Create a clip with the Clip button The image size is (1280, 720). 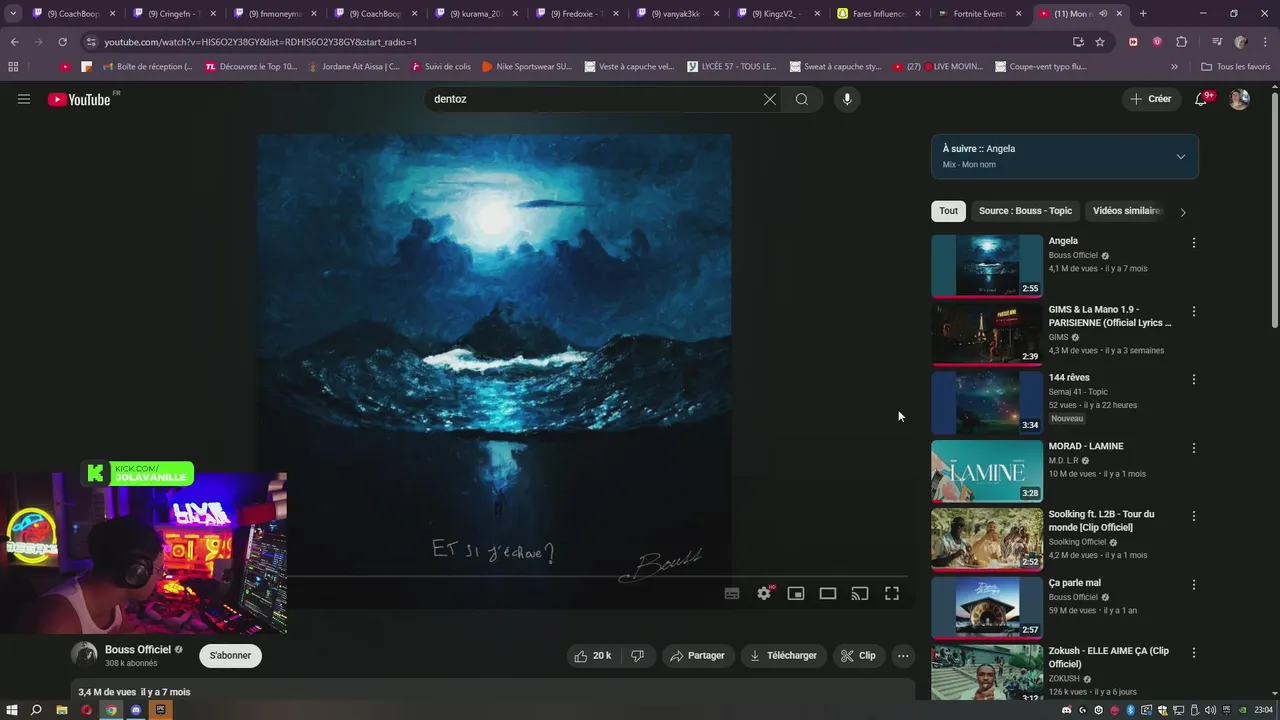(858, 656)
